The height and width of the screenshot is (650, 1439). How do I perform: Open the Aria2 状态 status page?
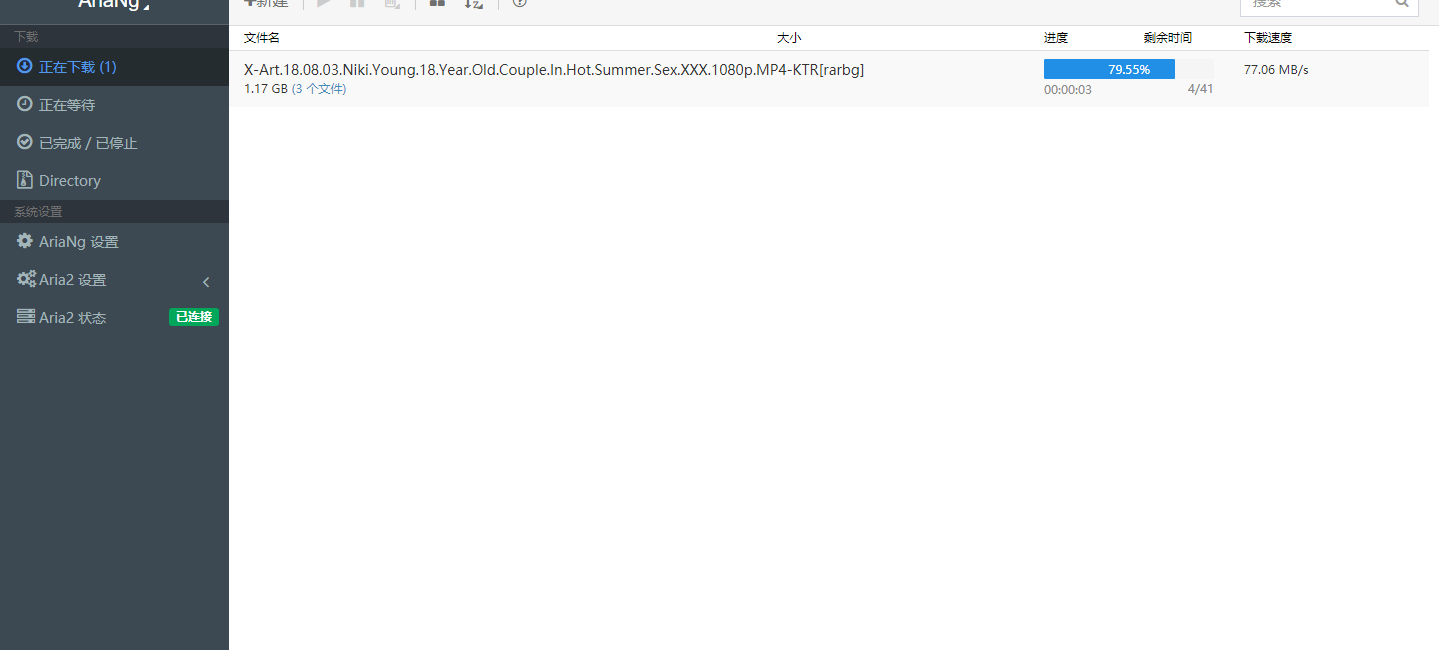point(114,318)
